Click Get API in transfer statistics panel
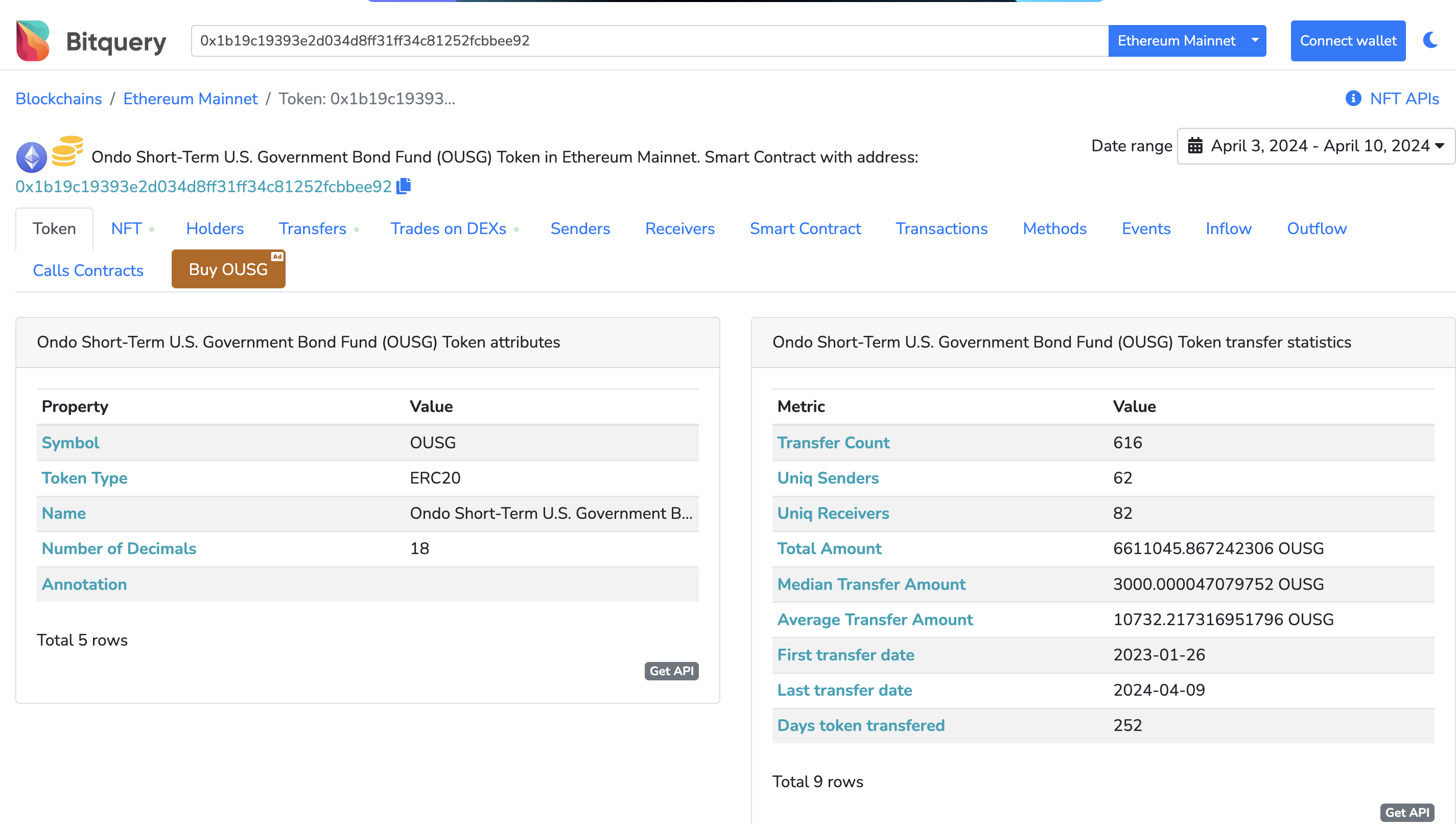The image size is (1456, 824). (x=1407, y=812)
